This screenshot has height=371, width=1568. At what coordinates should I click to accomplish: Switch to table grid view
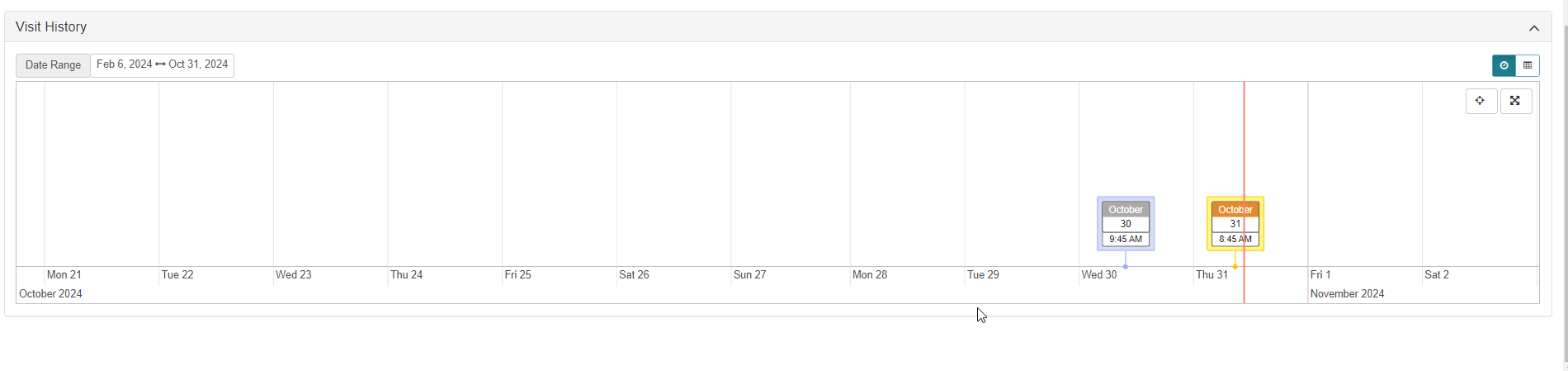1528,65
